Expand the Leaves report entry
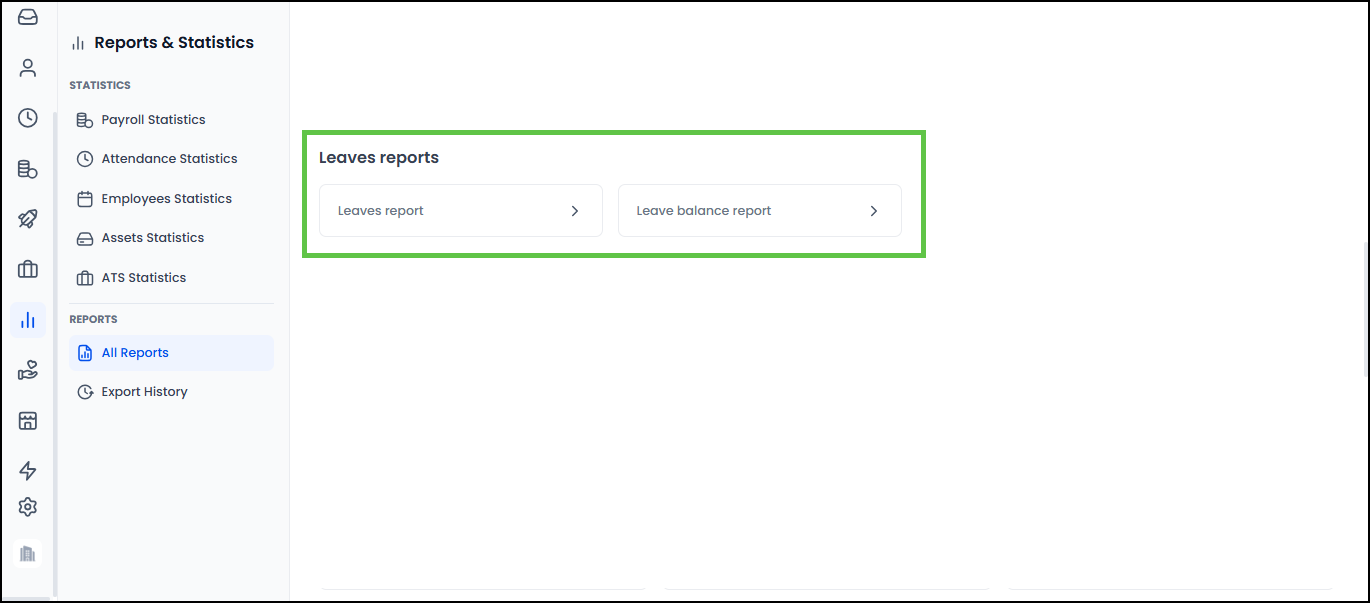Screen dimensions: 1370x603 460,210
